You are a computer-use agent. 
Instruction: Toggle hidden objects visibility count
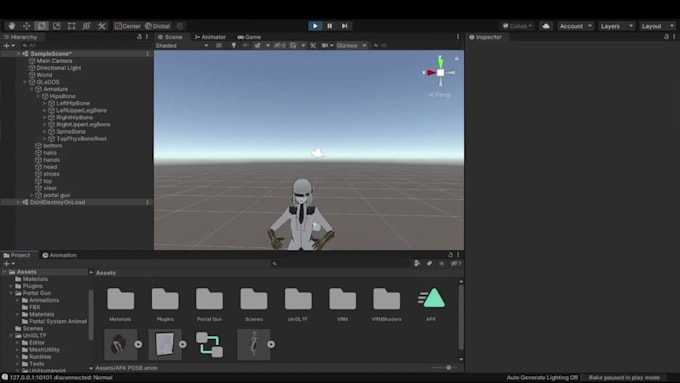click(x=280, y=45)
